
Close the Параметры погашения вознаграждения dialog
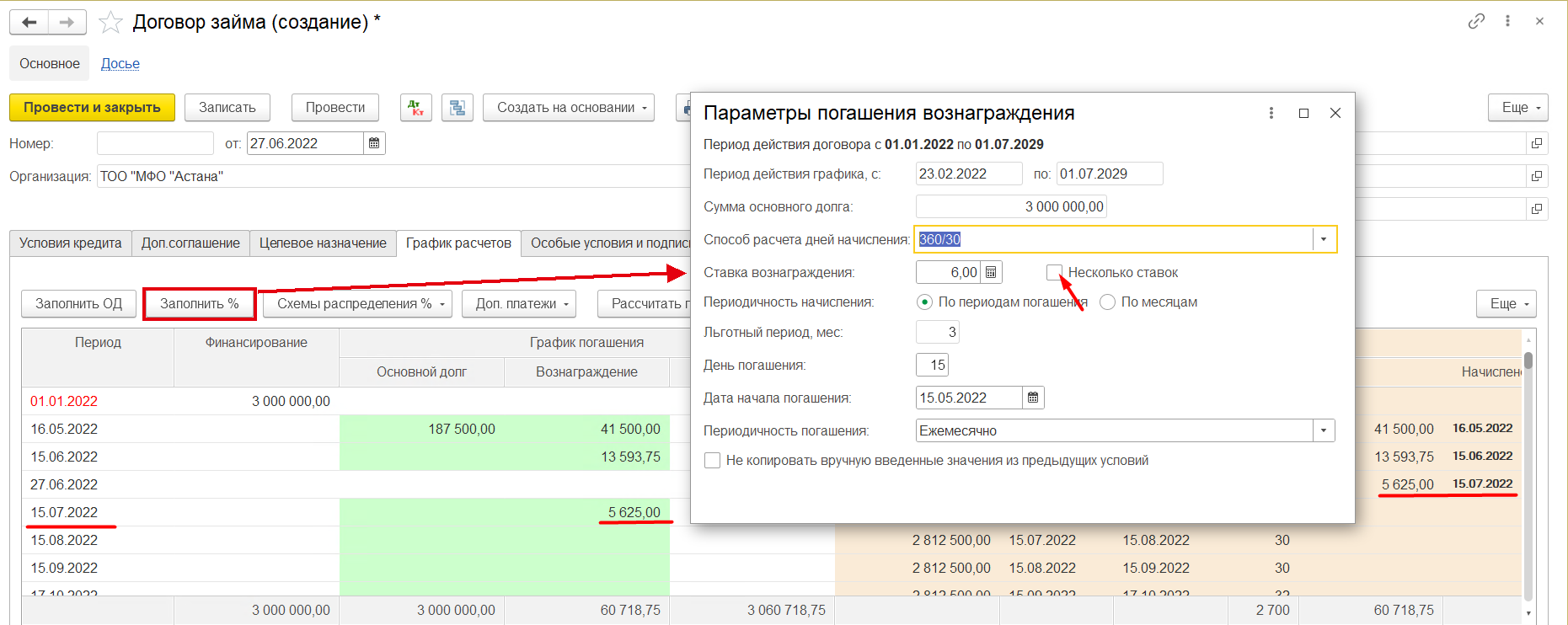click(1335, 113)
